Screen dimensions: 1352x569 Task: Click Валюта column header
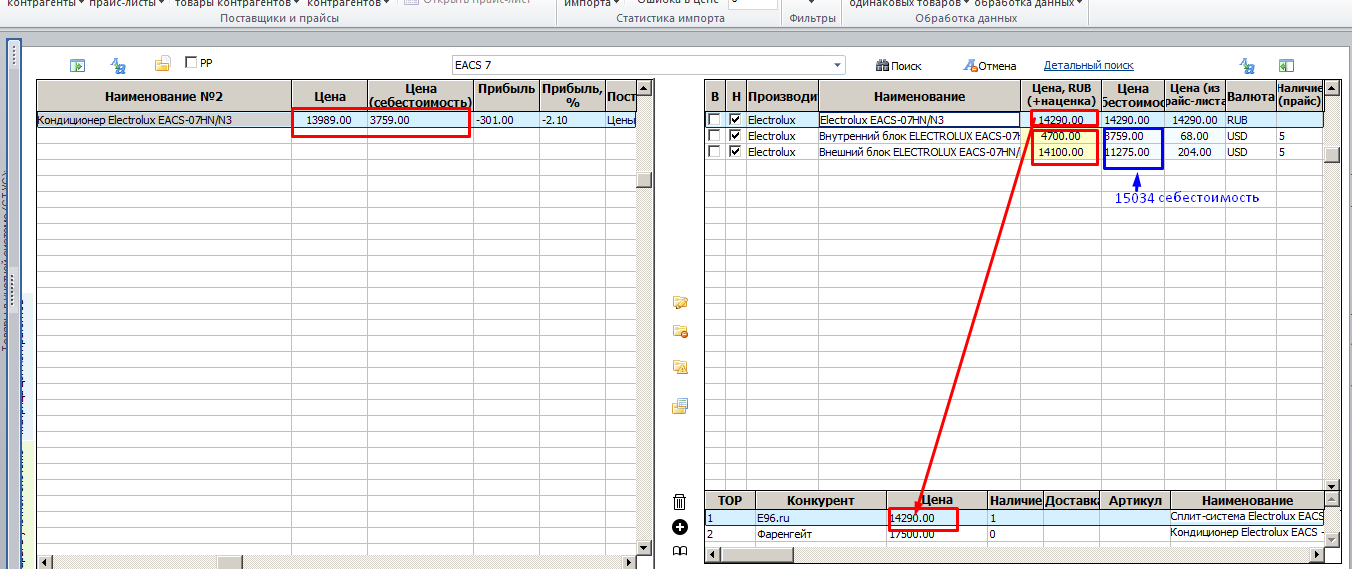pyautogui.click(x=1251, y=96)
